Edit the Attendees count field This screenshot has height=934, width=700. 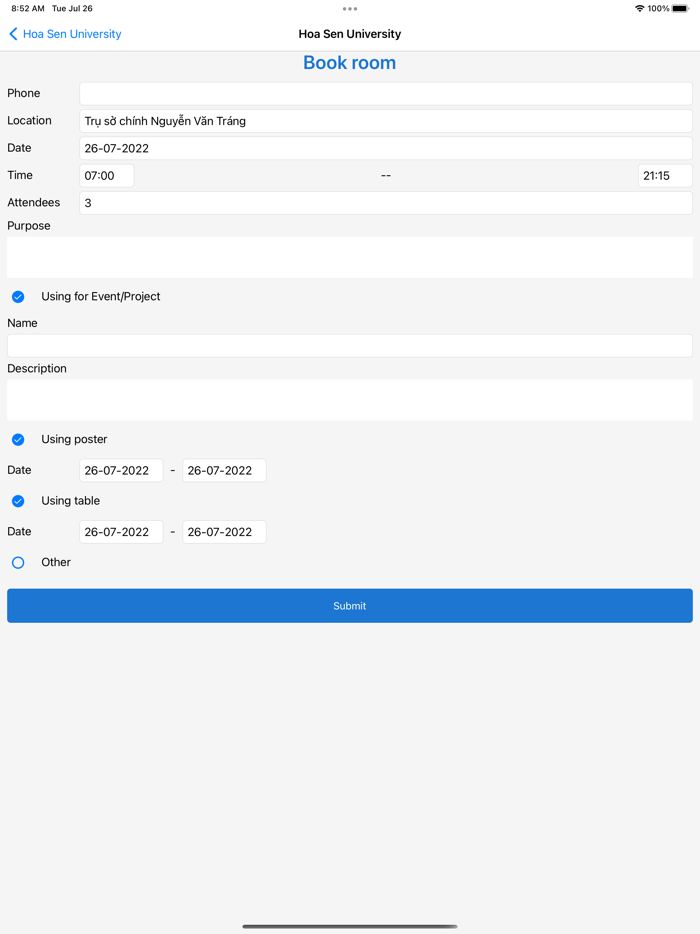385,203
